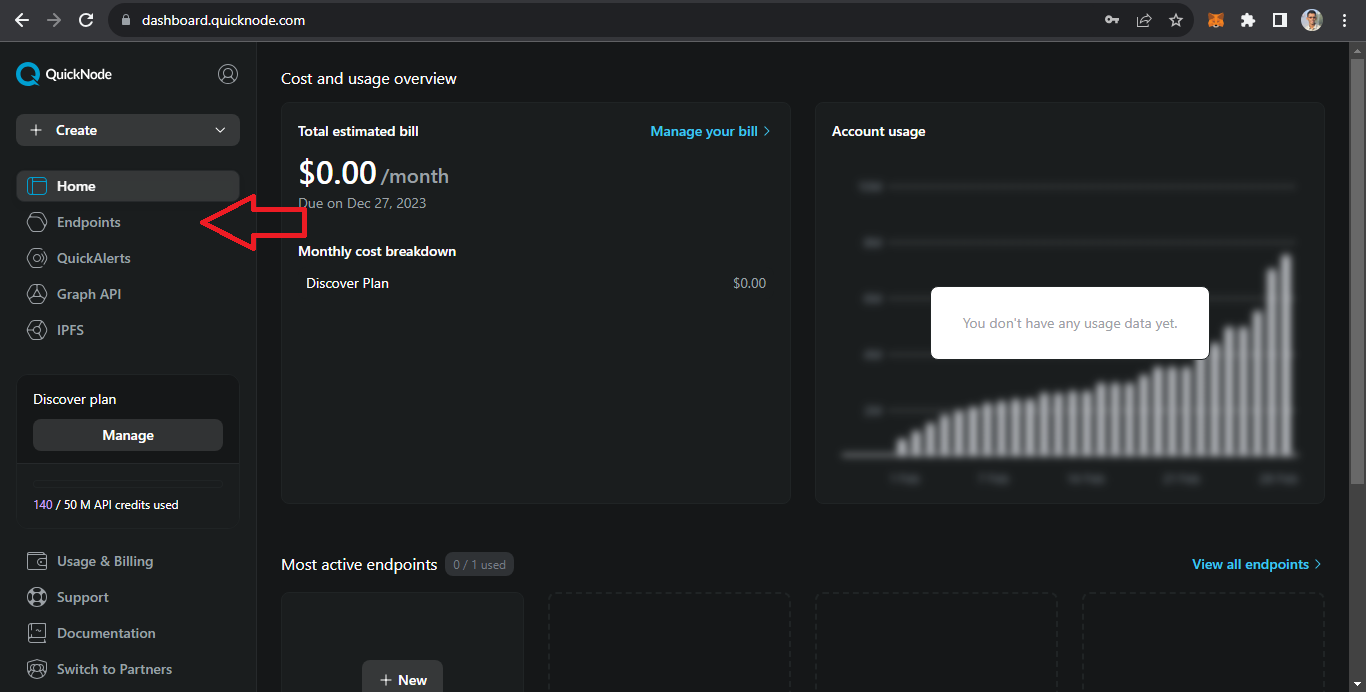Image resolution: width=1366 pixels, height=692 pixels.
Task: Click Switch to Partners in sidebar
Action: pyautogui.click(x=114, y=669)
